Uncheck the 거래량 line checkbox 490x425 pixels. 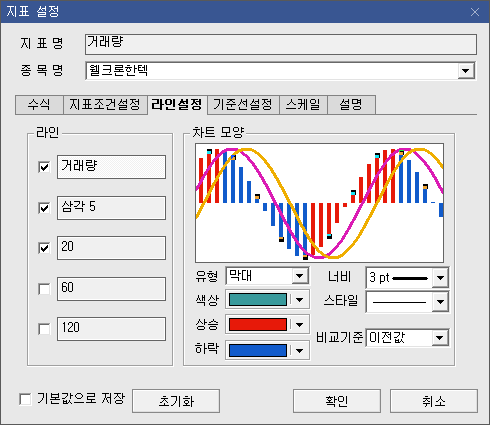click(44, 167)
